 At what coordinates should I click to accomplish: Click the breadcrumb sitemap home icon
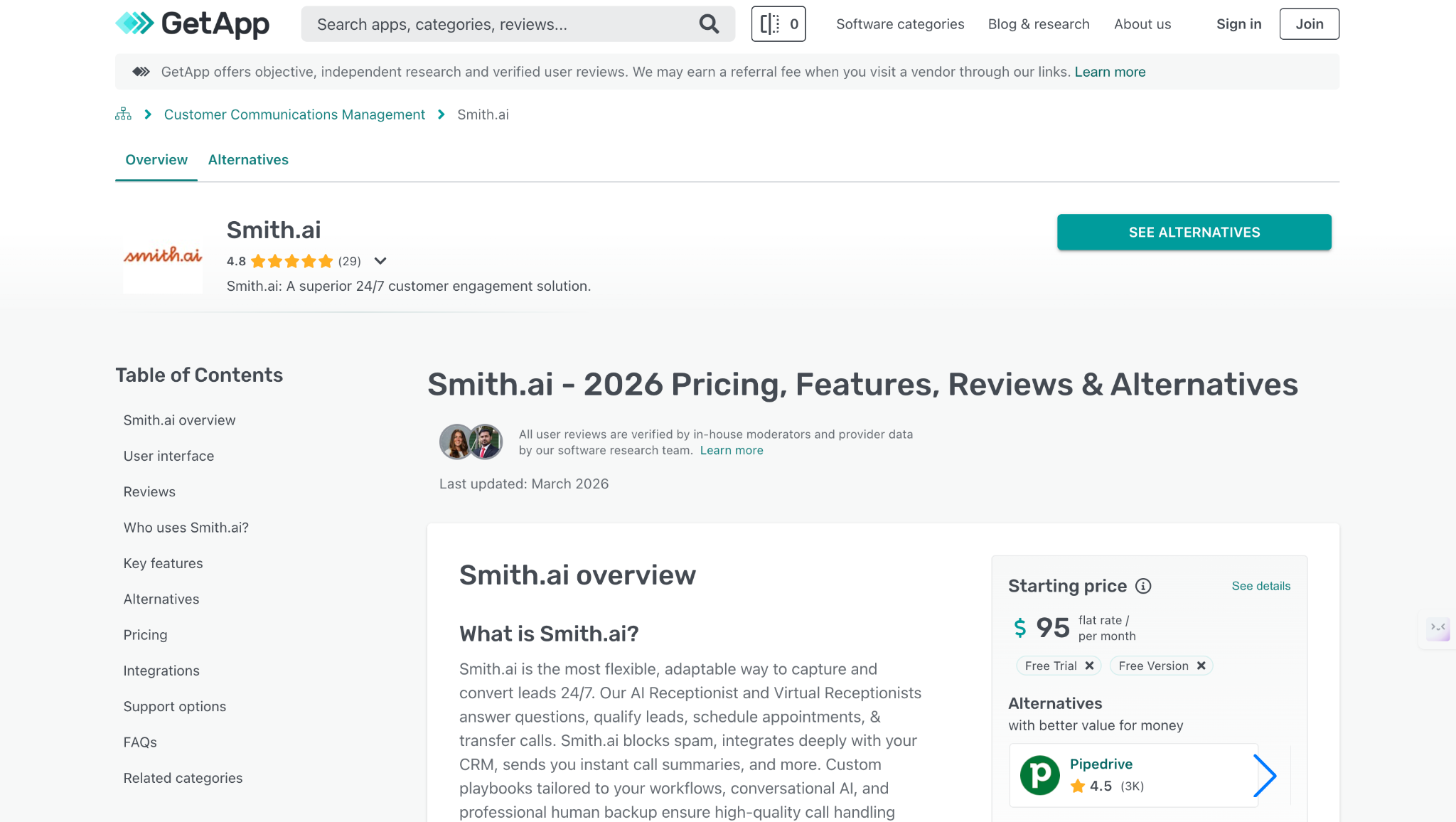[x=123, y=114]
